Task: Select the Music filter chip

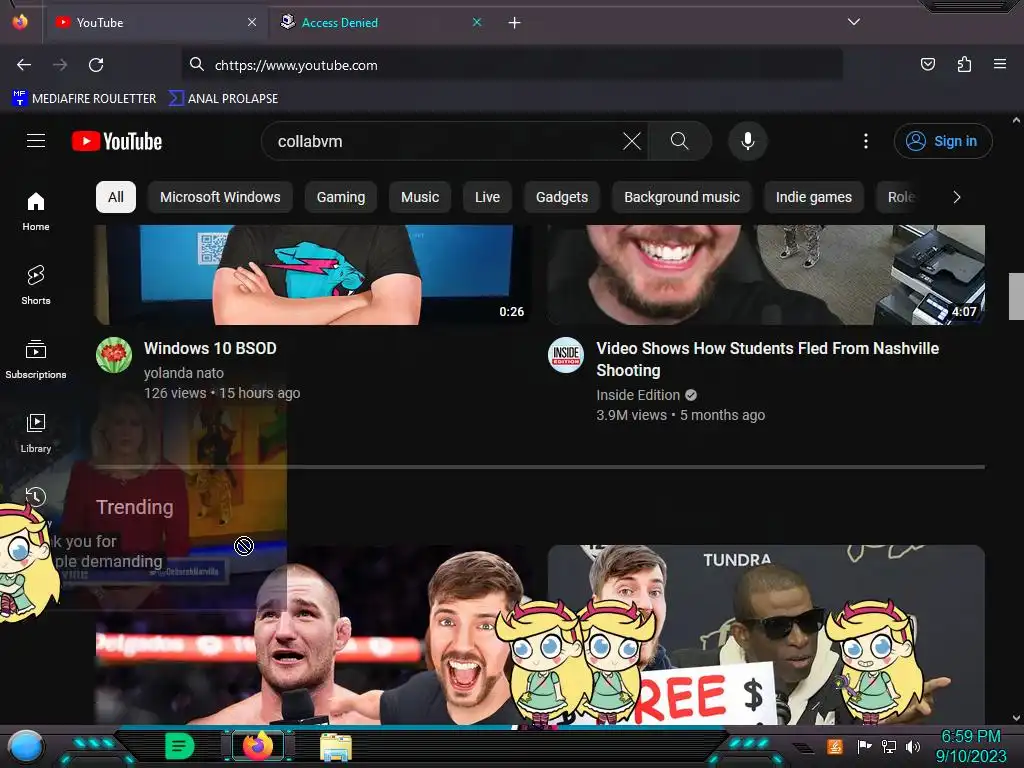Action: 420,197
